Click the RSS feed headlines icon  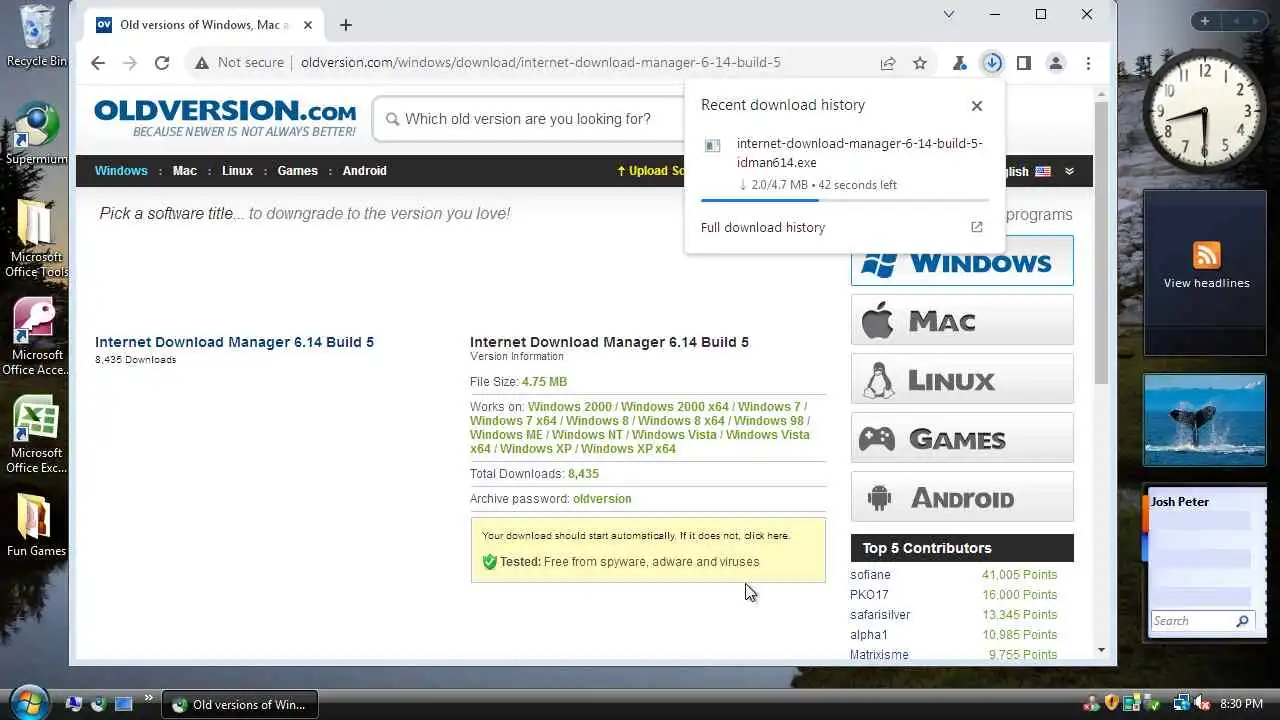(1206, 255)
